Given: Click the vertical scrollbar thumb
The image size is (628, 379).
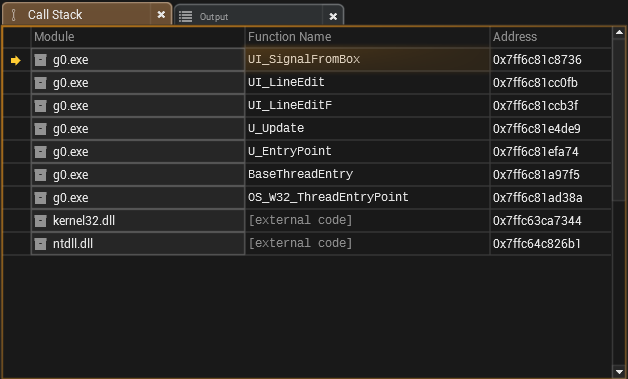Looking at the screenshot, I should point(619,119).
